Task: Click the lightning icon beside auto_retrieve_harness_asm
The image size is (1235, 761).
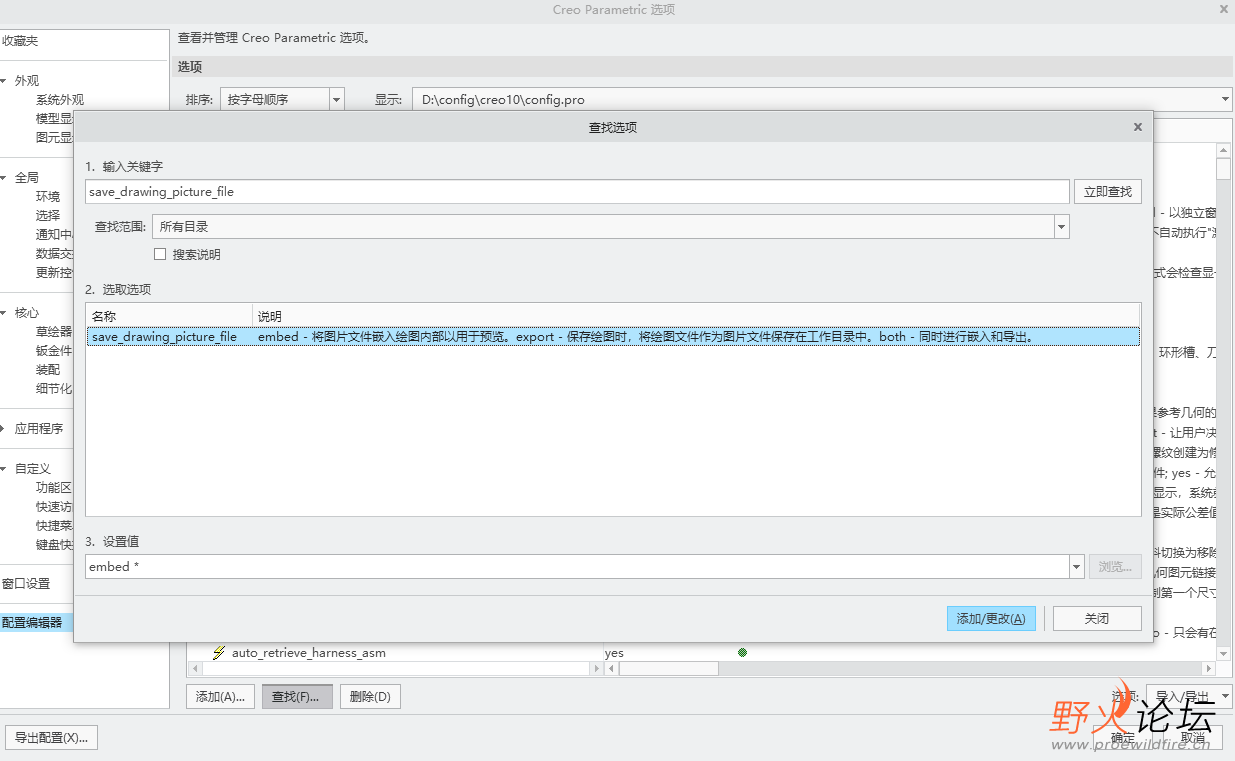Action: (218, 653)
